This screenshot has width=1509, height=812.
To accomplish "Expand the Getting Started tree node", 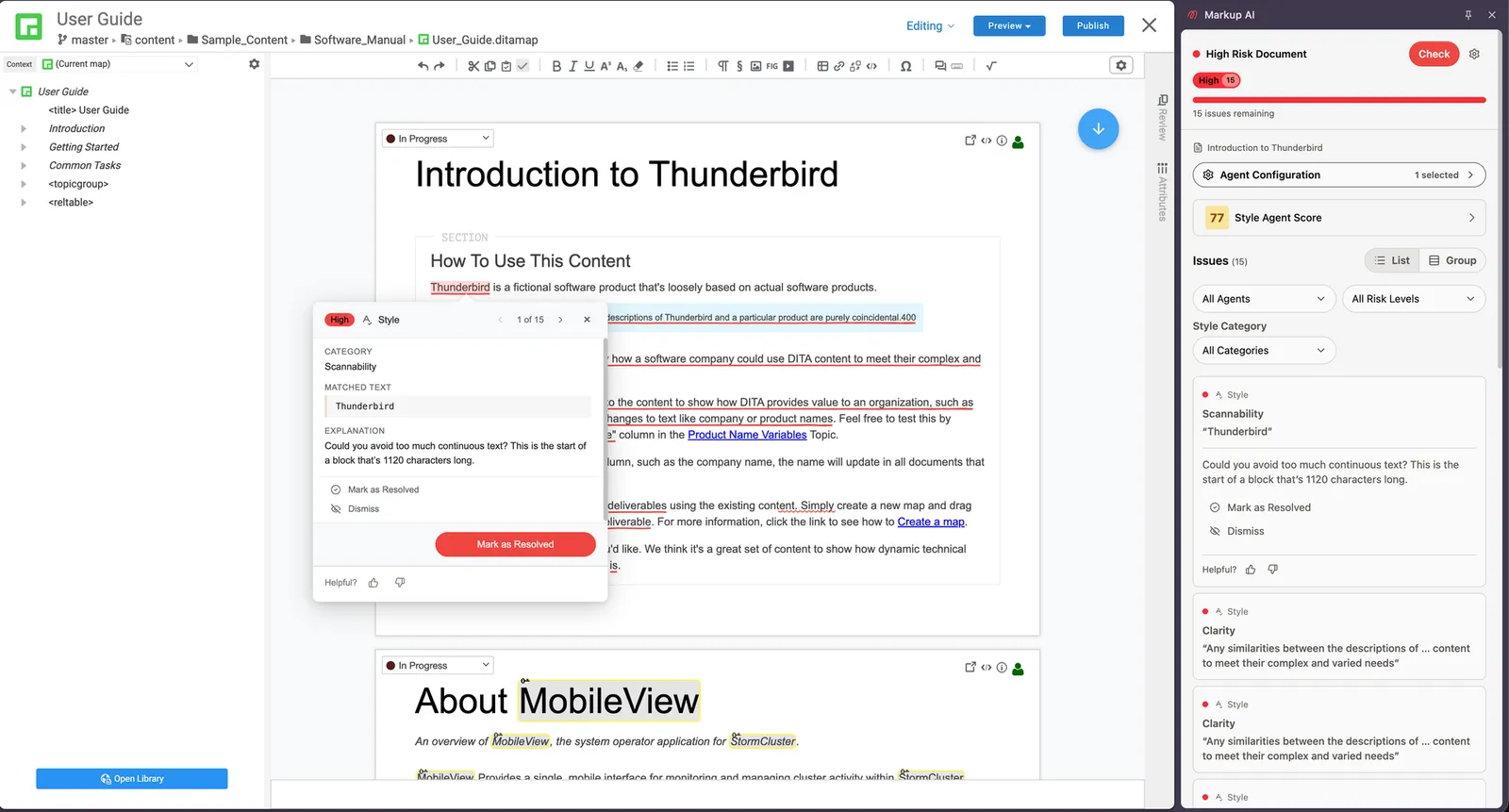I will (24, 147).
